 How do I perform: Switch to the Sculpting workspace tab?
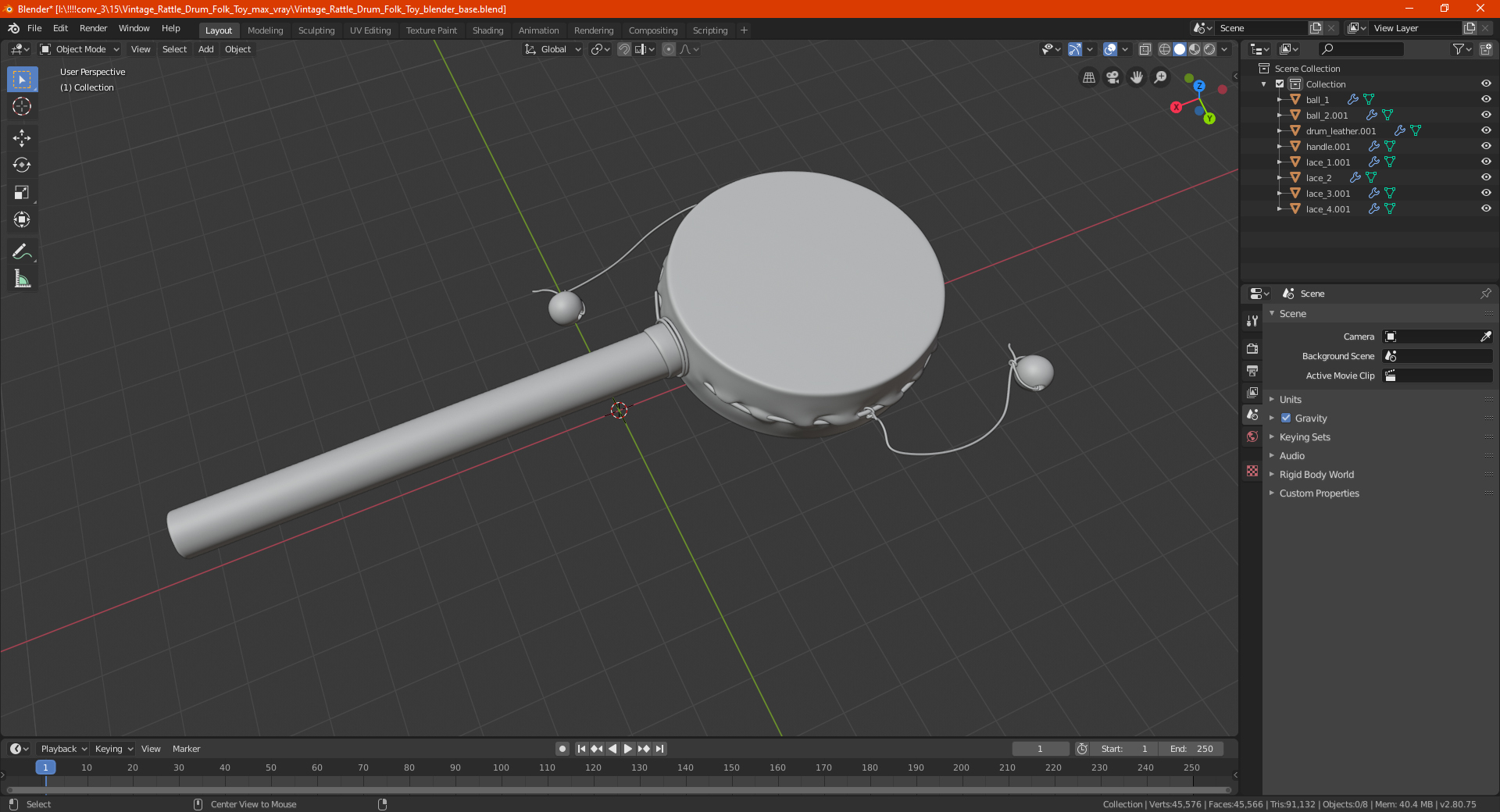point(316,30)
